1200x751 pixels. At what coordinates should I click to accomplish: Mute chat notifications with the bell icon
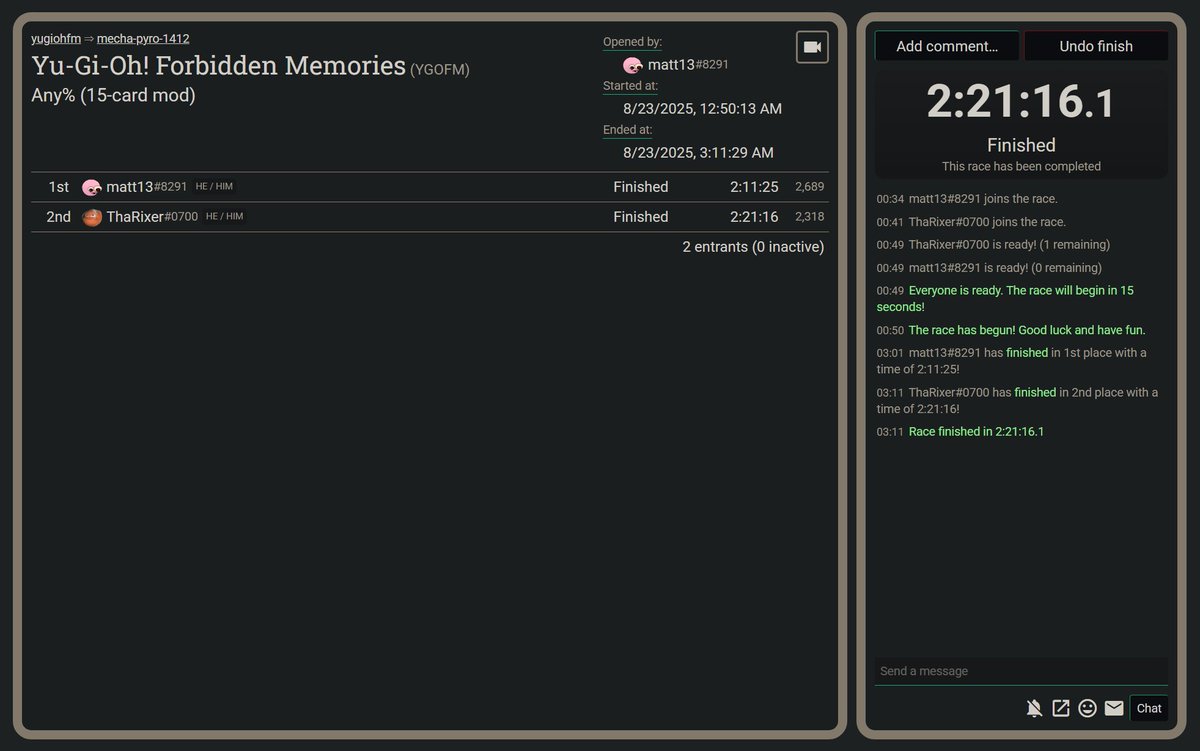(x=1034, y=708)
